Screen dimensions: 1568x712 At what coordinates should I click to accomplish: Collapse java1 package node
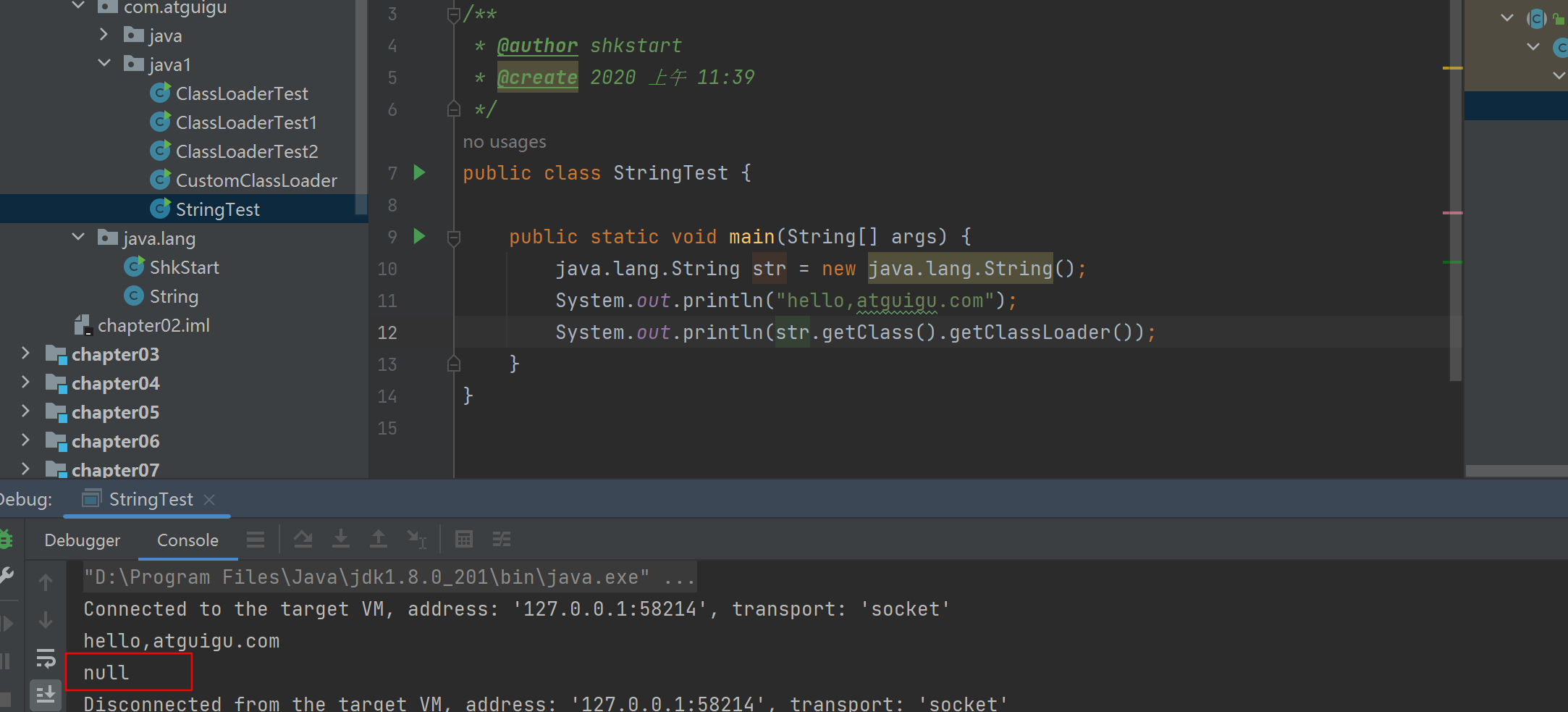[104, 63]
